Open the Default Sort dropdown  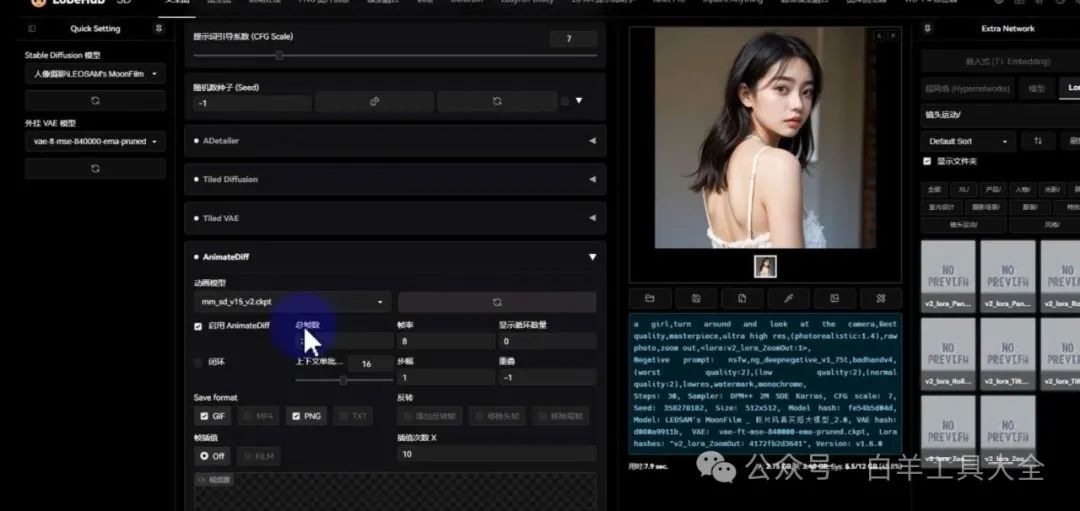coord(968,141)
